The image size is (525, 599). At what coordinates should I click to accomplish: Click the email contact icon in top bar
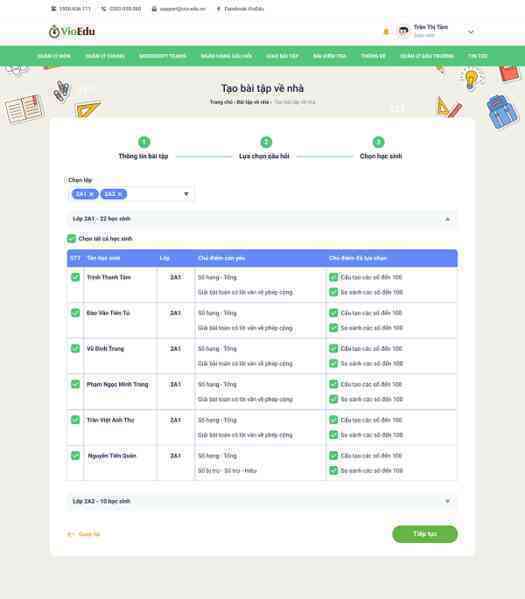154,9
